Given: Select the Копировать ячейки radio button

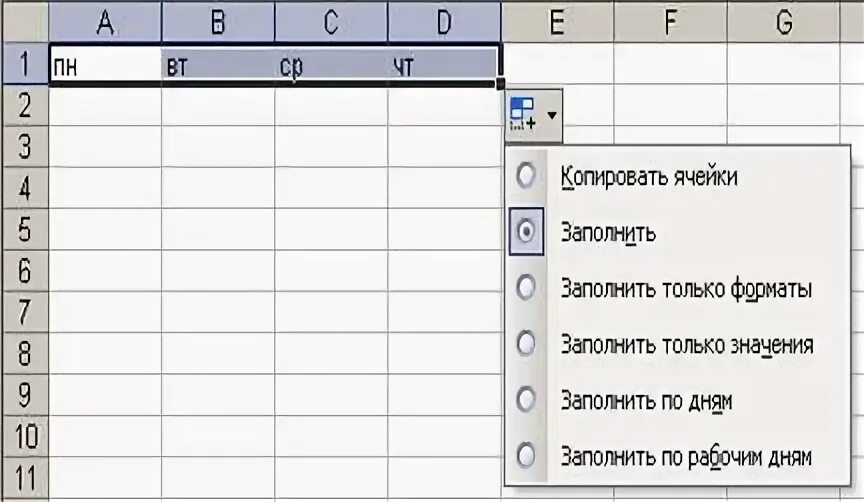Looking at the screenshot, I should click(x=526, y=176).
